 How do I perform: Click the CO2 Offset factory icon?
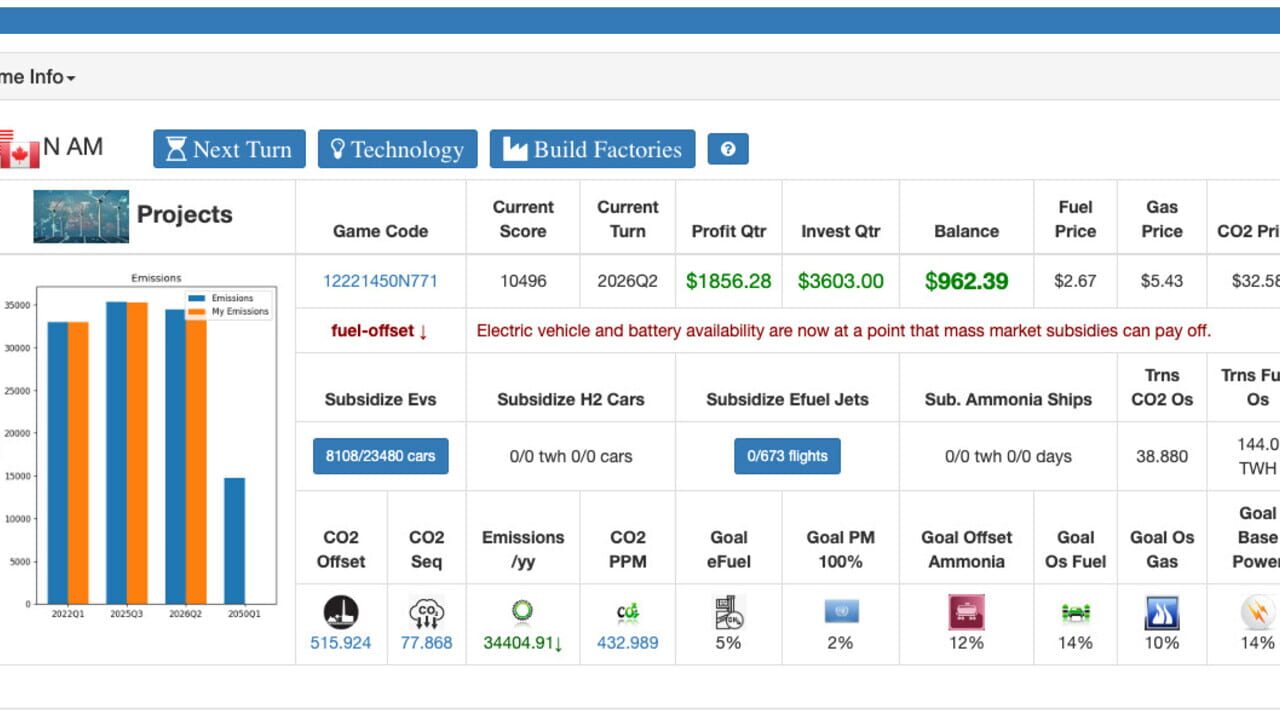pos(341,612)
